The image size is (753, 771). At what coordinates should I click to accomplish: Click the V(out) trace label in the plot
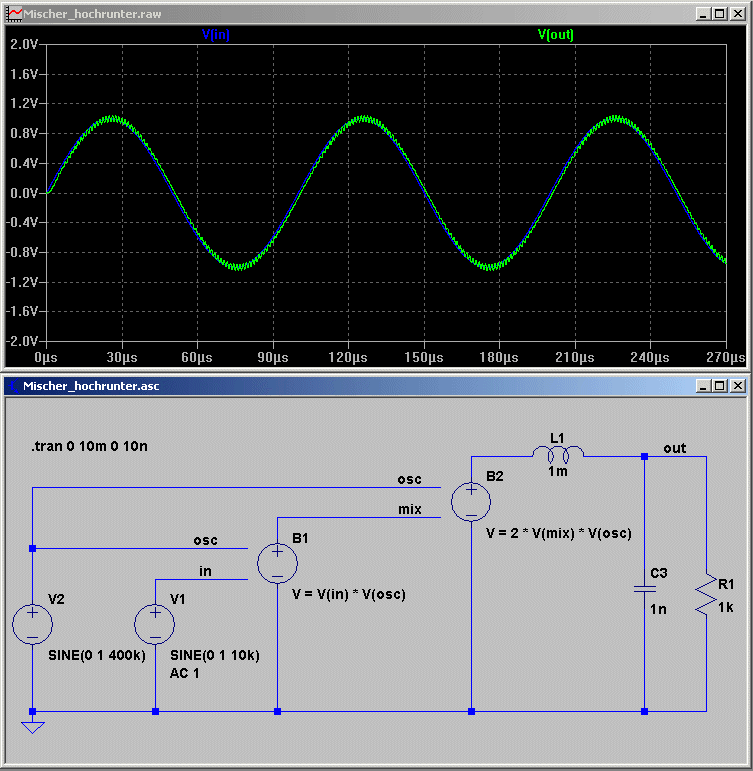[x=555, y=34]
